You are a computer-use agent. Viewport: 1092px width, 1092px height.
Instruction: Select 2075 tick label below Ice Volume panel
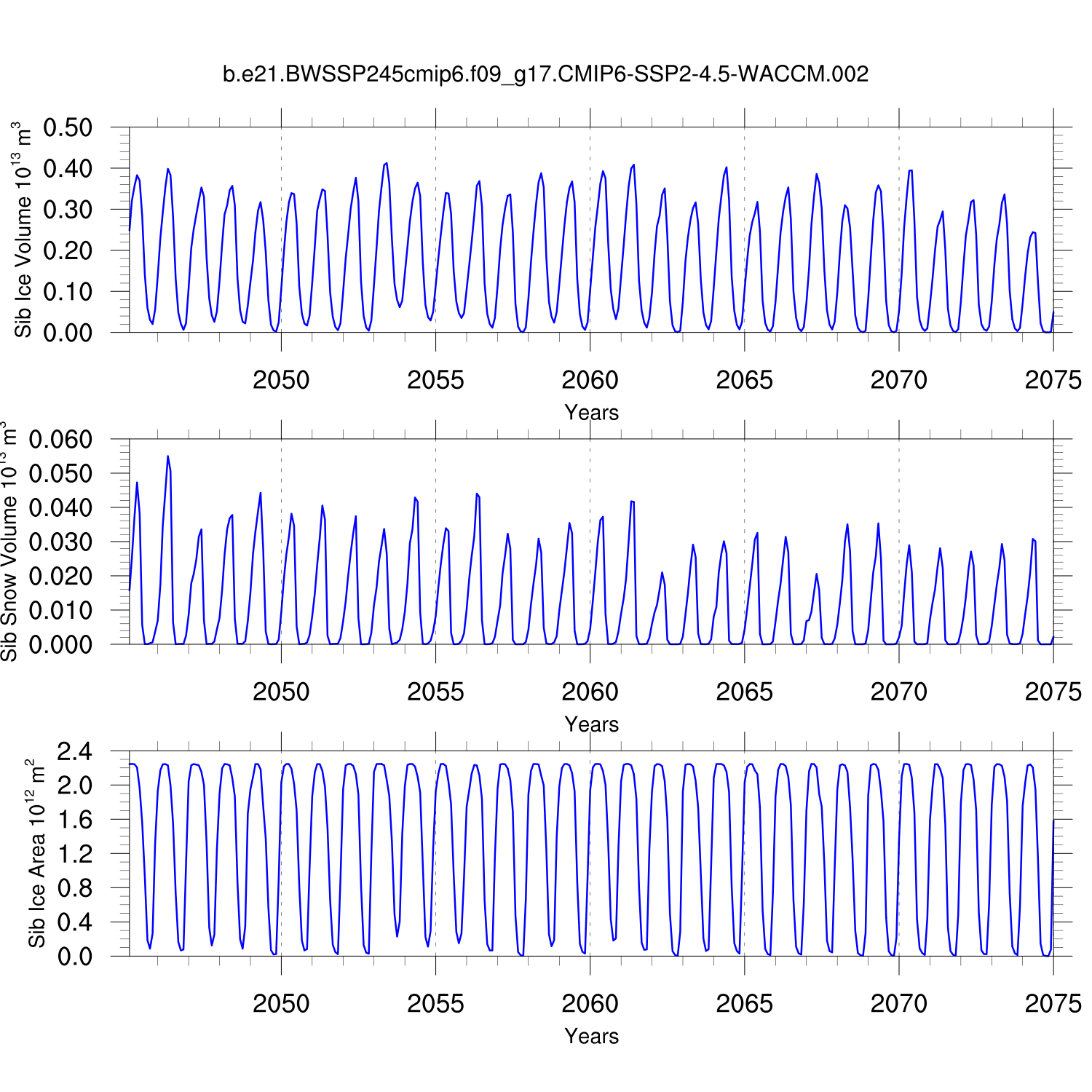(1053, 380)
